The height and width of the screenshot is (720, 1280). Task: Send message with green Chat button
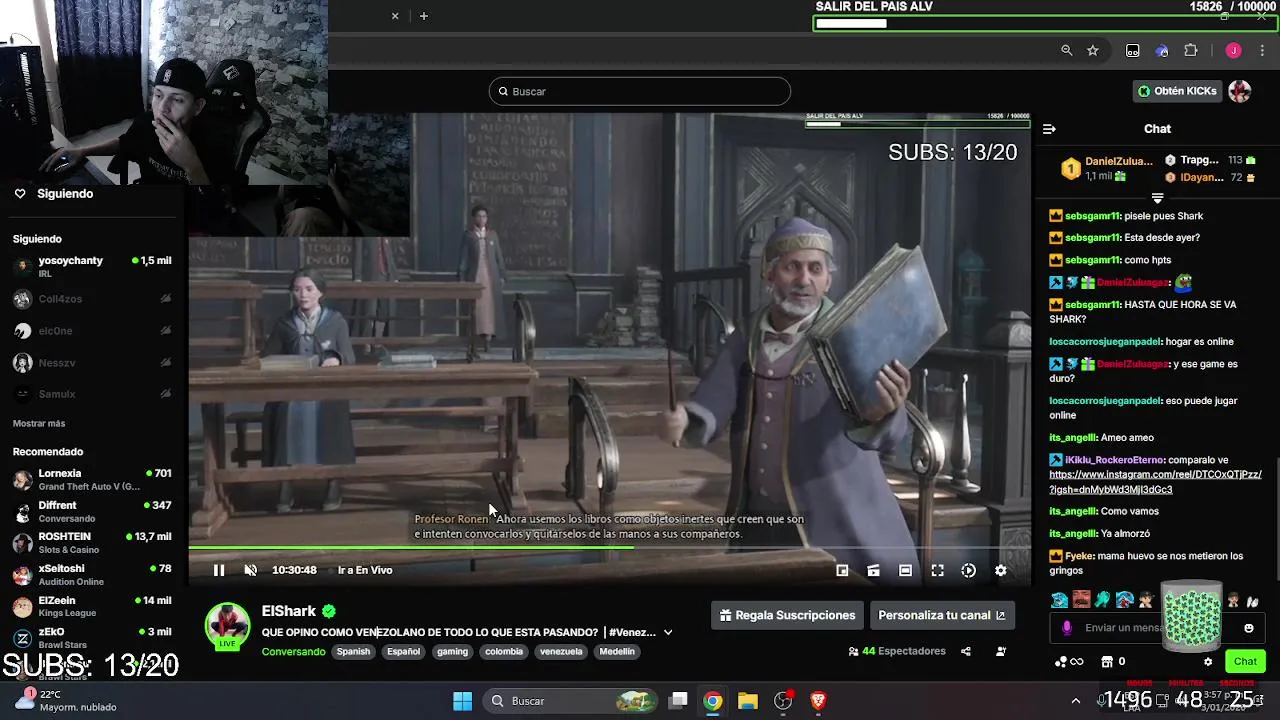click(x=1245, y=661)
